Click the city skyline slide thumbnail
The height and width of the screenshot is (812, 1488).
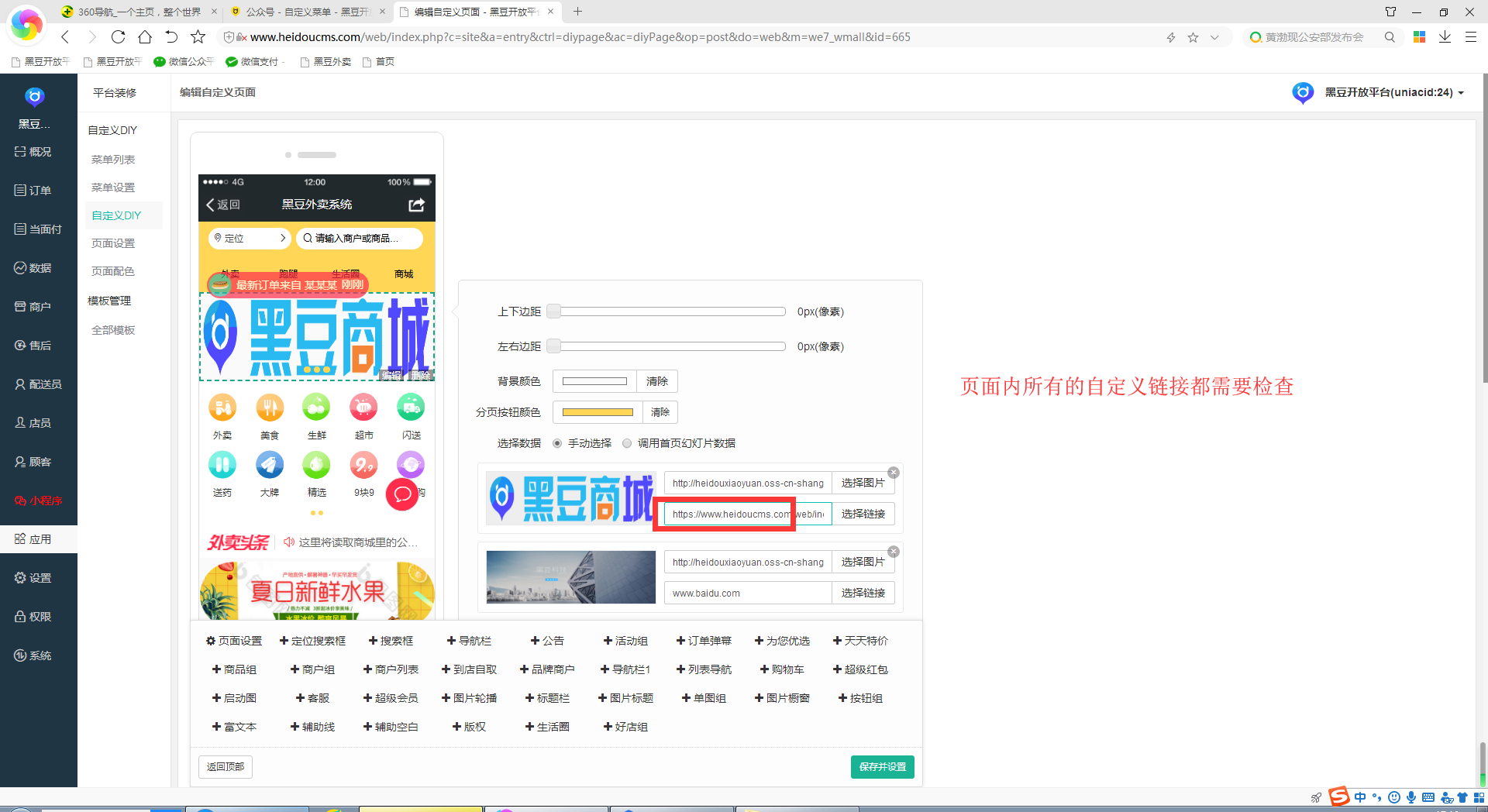(x=570, y=577)
